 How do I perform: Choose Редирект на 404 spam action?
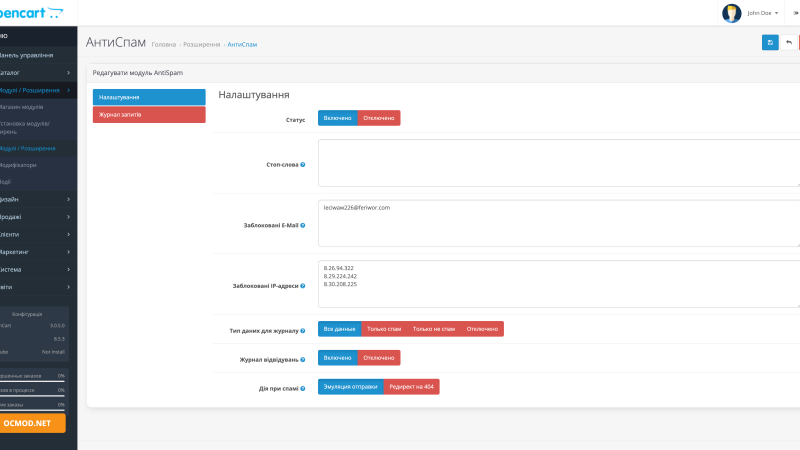pyautogui.click(x=411, y=387)
